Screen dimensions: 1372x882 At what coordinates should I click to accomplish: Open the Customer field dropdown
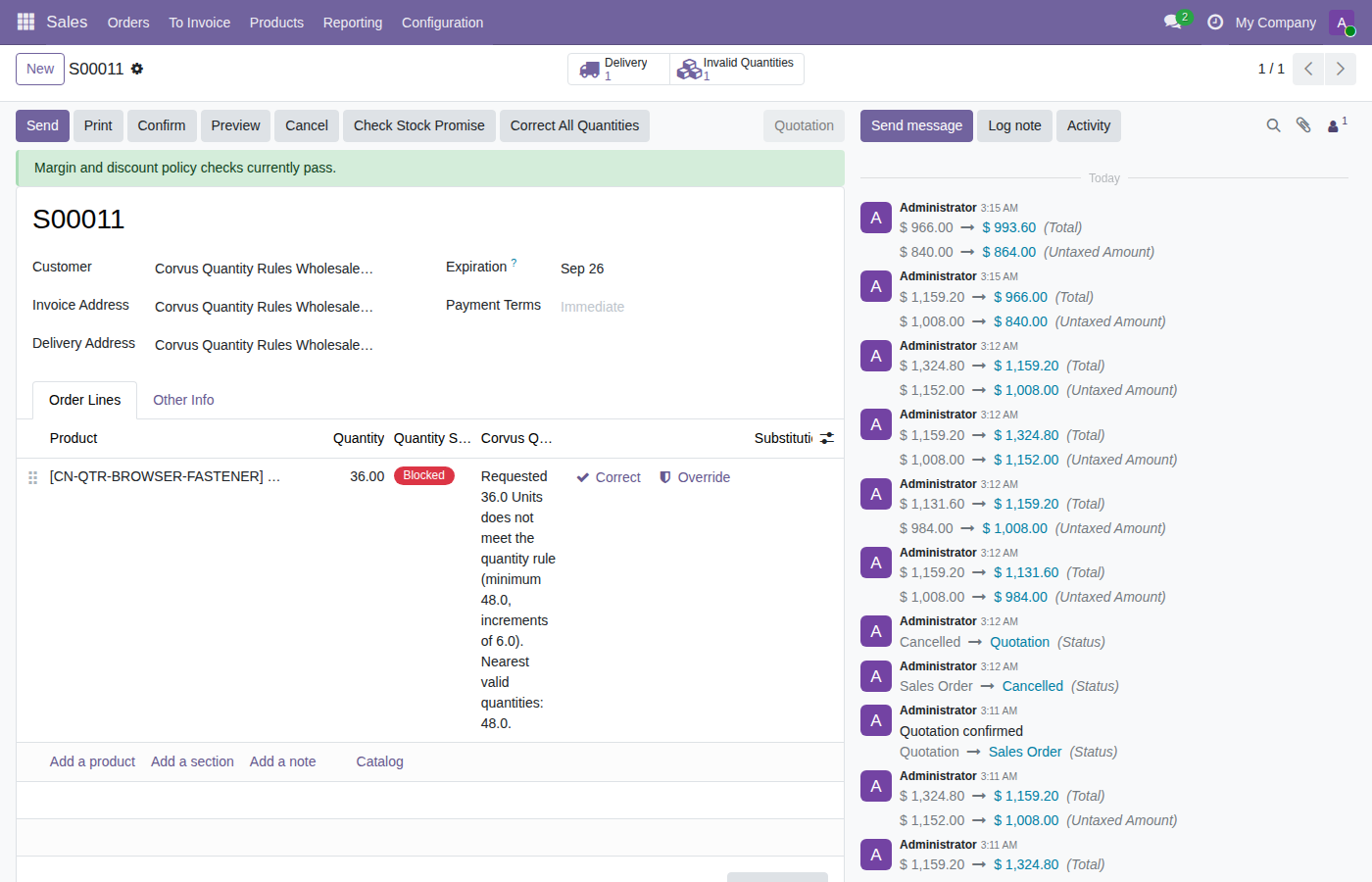tap(284, 269)
